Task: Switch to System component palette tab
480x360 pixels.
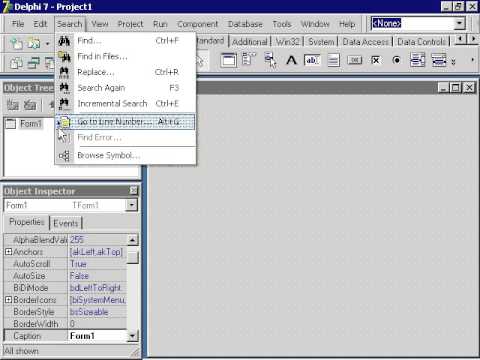Action: coord(321,42)
